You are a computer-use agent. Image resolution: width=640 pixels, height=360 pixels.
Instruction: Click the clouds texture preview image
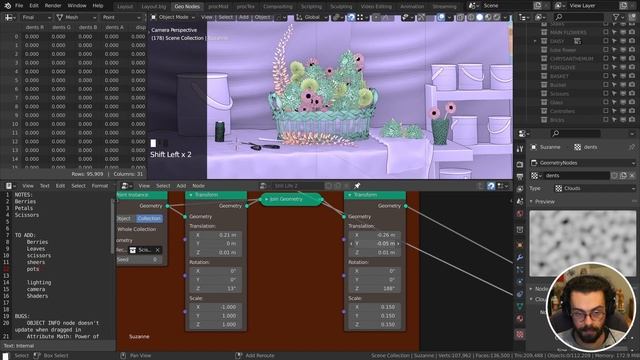coord(582,244)
